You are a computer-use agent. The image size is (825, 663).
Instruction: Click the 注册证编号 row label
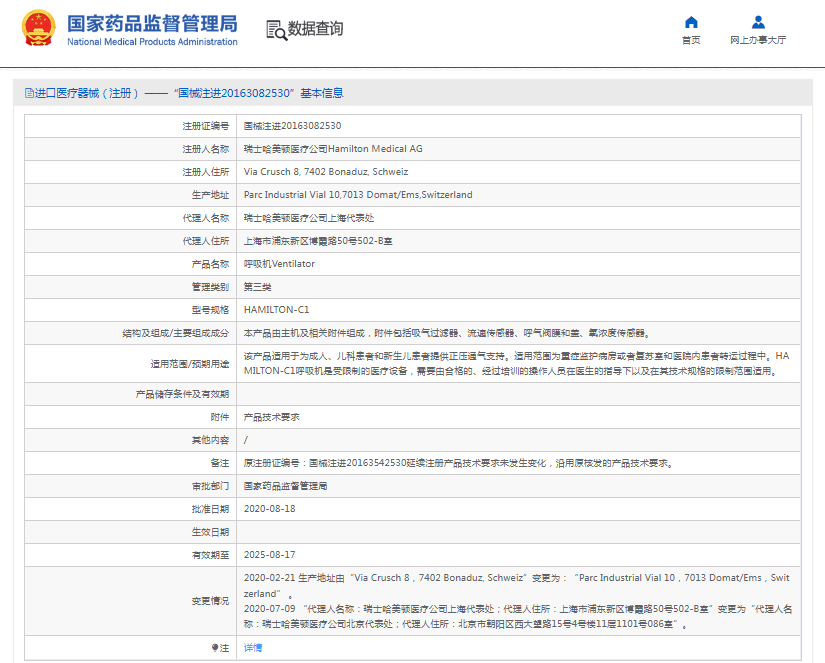206,126
